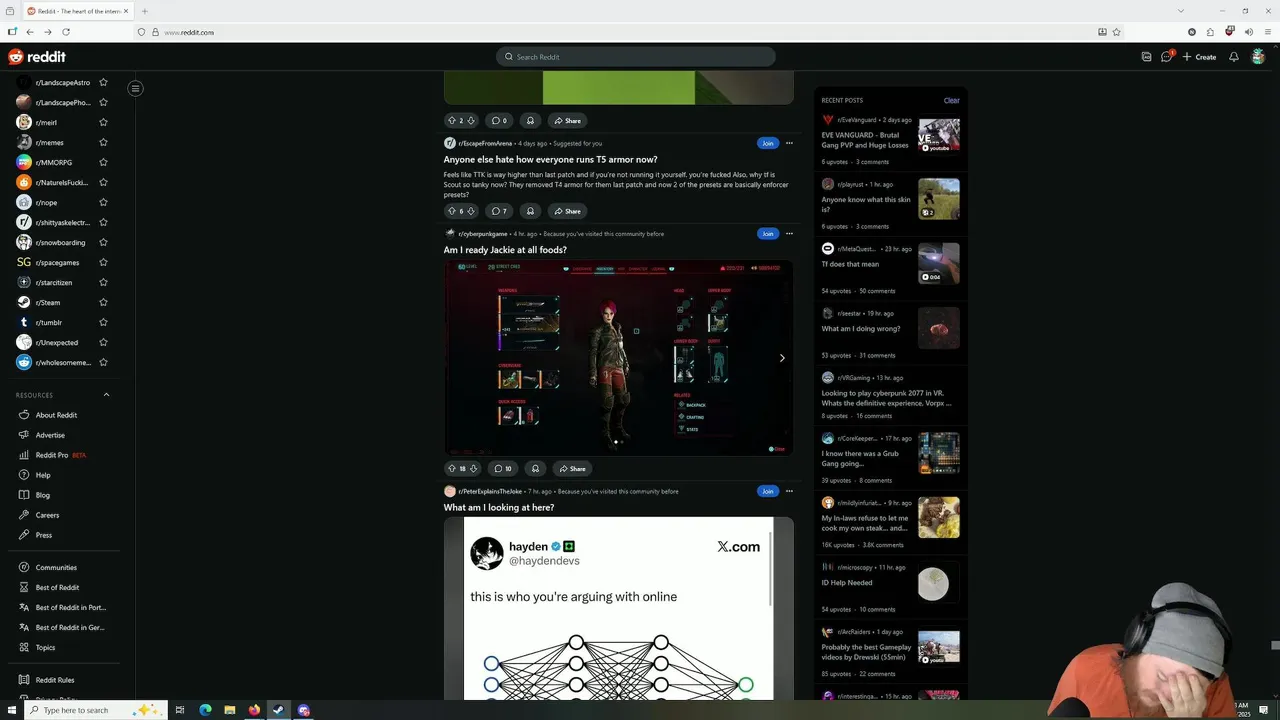Open the Help page
The width and height of the screenshot is (1280, 720).
(43, 475)
